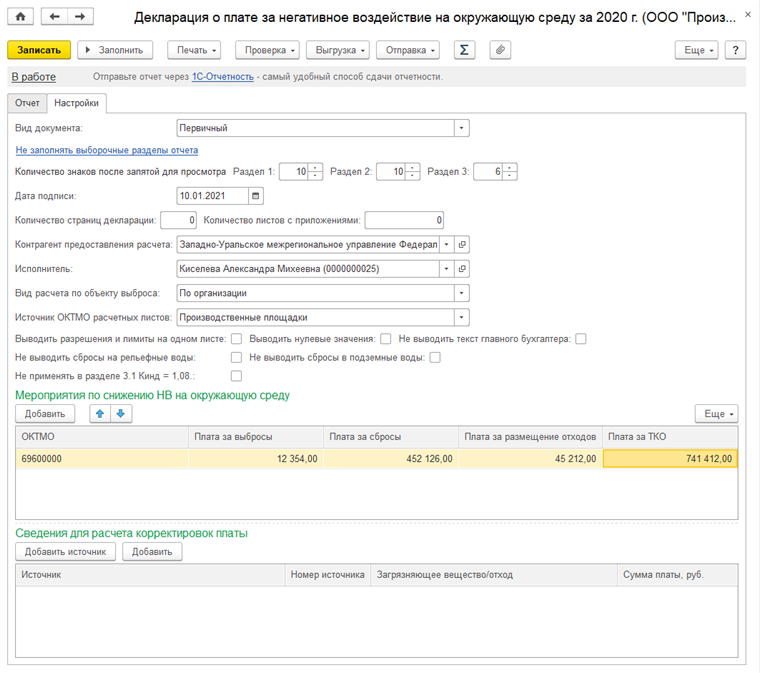Screen dimensions: 760x673
Task: Adjust the Раздел 1 decimal places stepper
Action: 315,172
